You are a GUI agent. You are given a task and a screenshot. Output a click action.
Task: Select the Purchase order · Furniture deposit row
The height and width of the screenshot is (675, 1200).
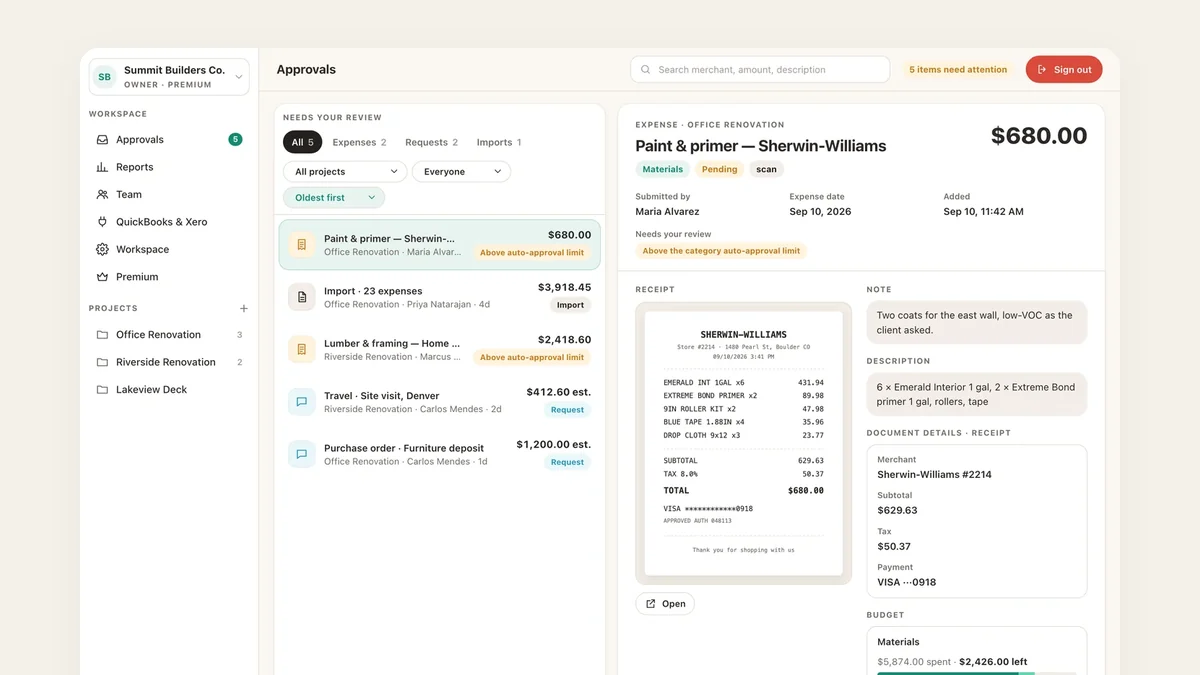440,454
